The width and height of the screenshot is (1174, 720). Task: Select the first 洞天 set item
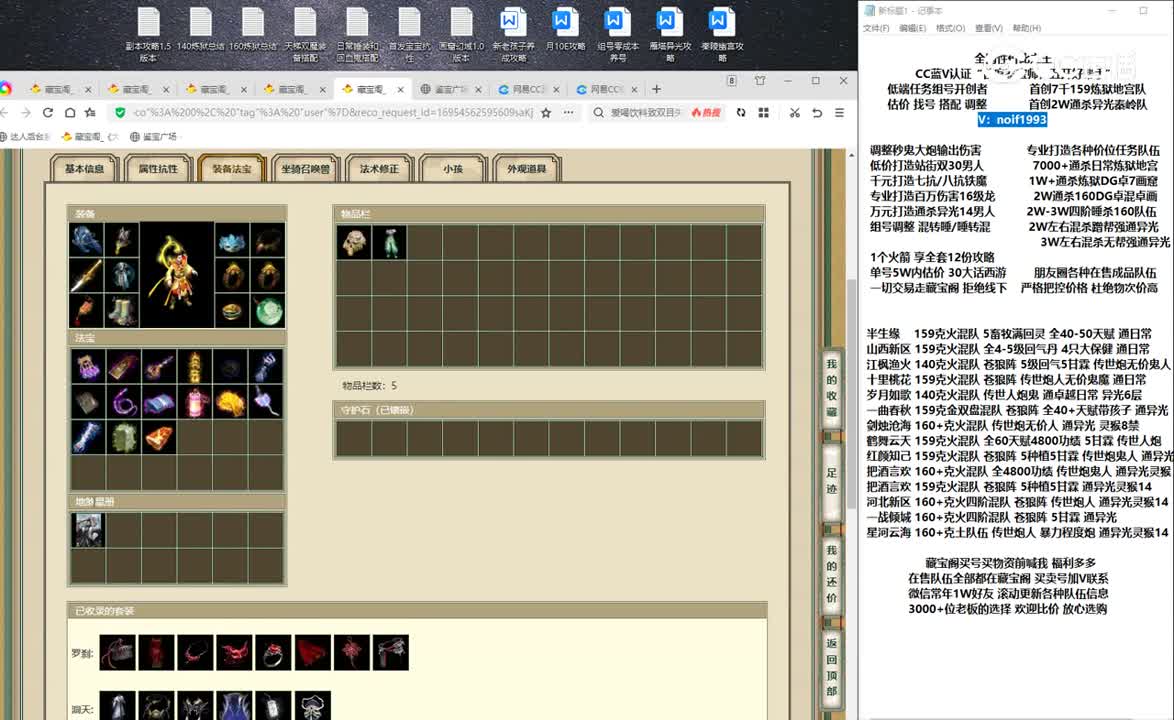118,708
